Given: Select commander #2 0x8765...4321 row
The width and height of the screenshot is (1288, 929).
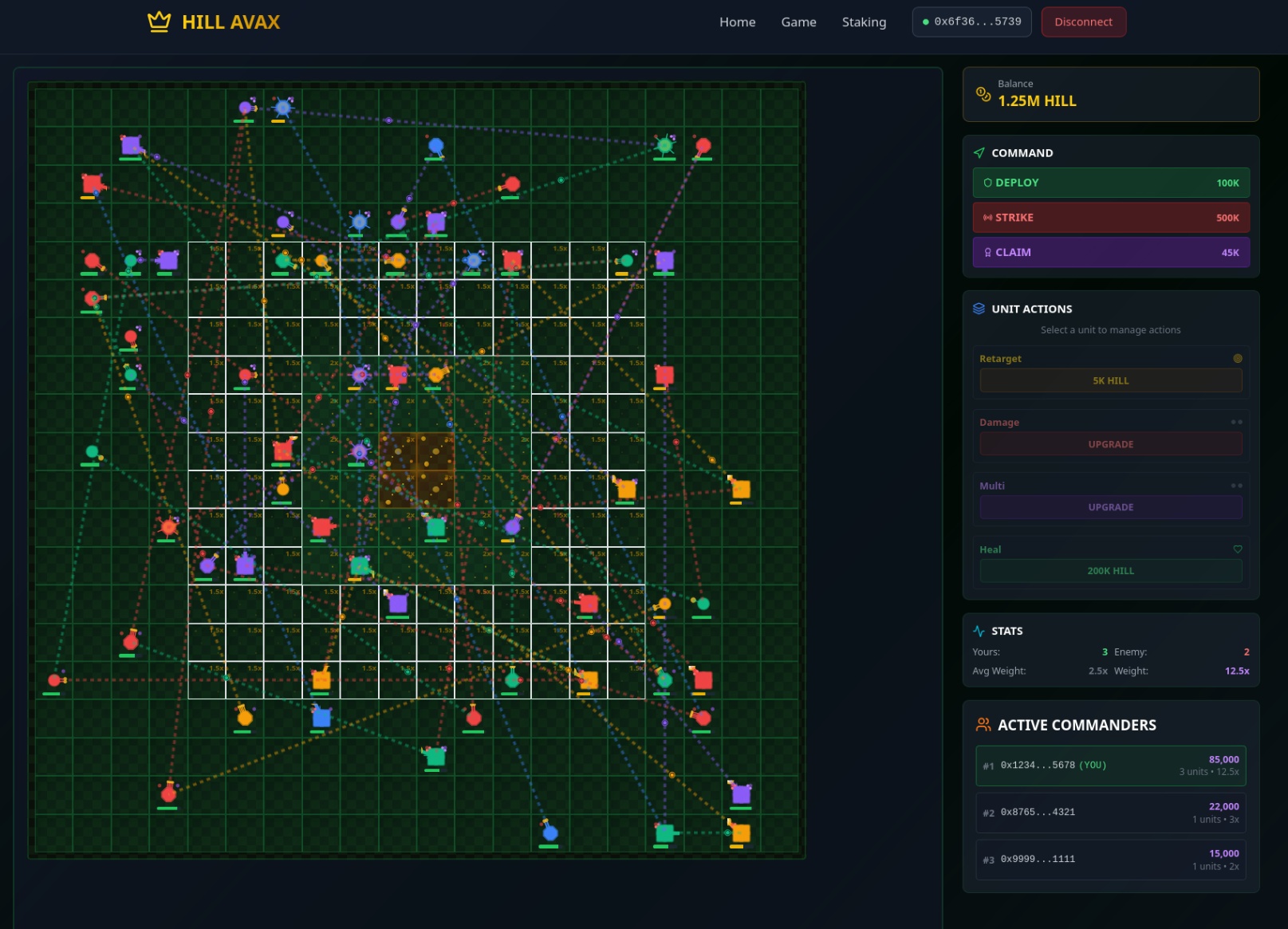Looking at the screenshot, I should (1110, 813).
